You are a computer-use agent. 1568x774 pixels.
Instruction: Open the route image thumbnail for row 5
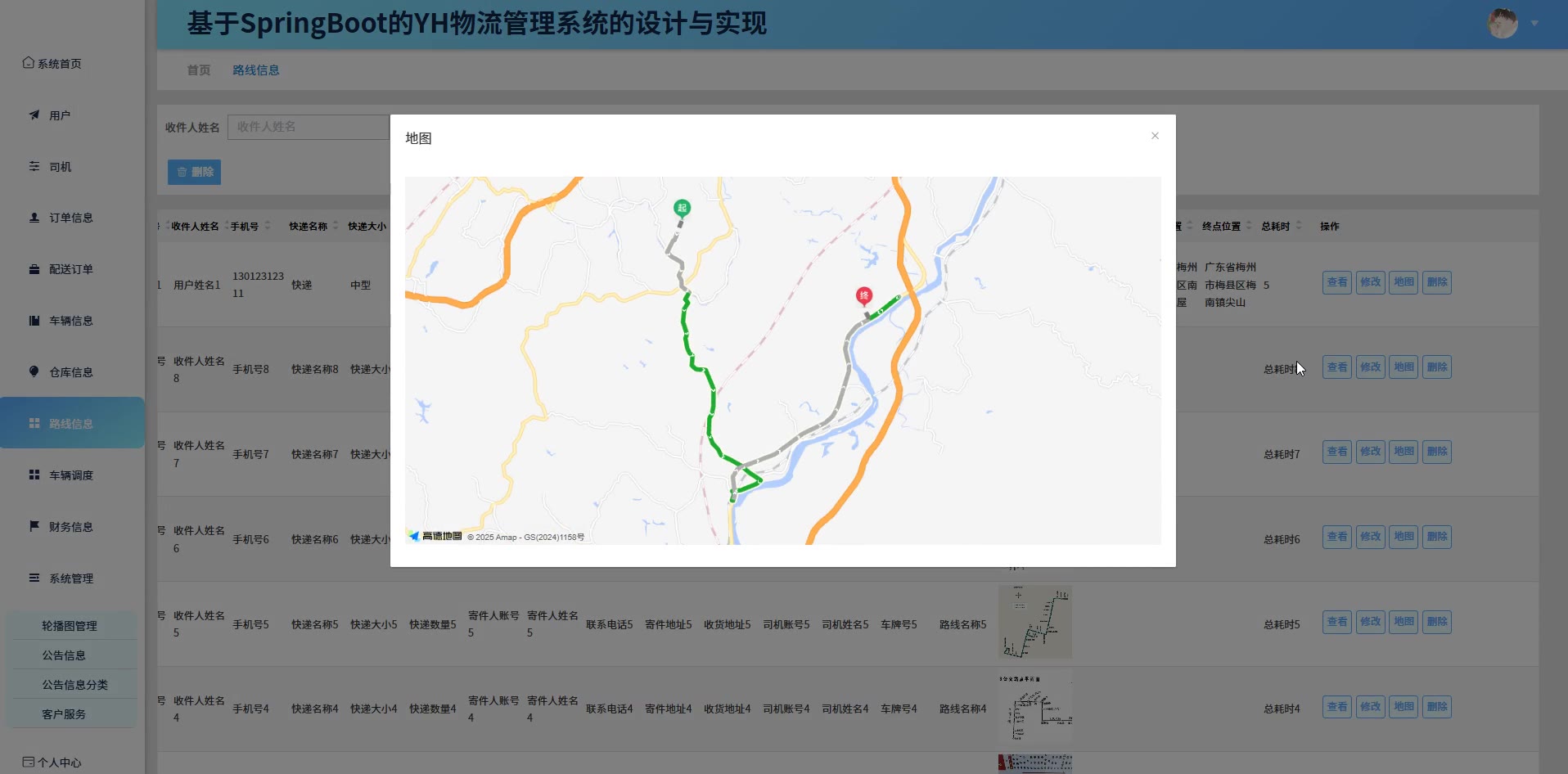coord(1034,623)
